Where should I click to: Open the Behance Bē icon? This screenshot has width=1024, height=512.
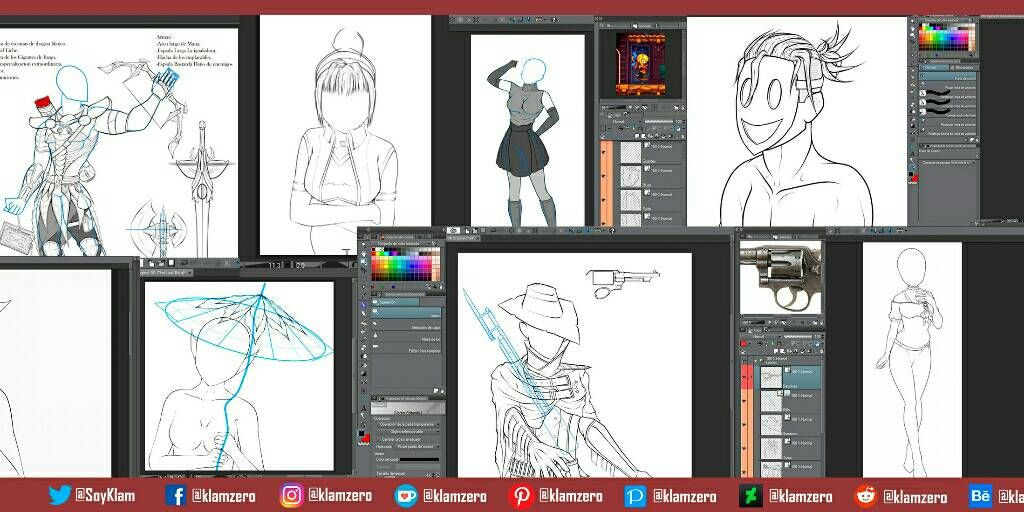(x=980, y=496)
